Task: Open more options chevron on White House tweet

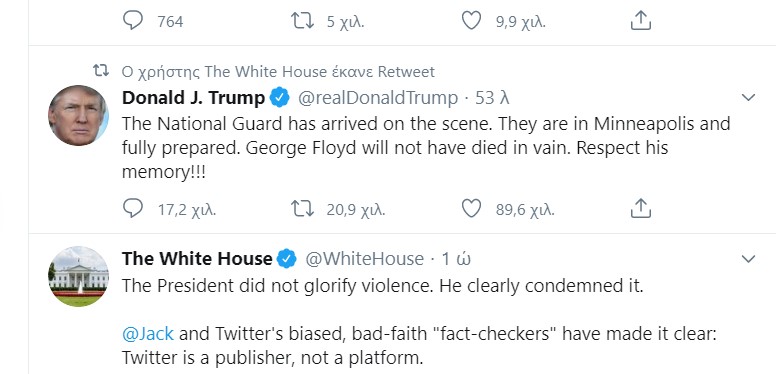Action: pyautogui.click(x=748, y=259)
